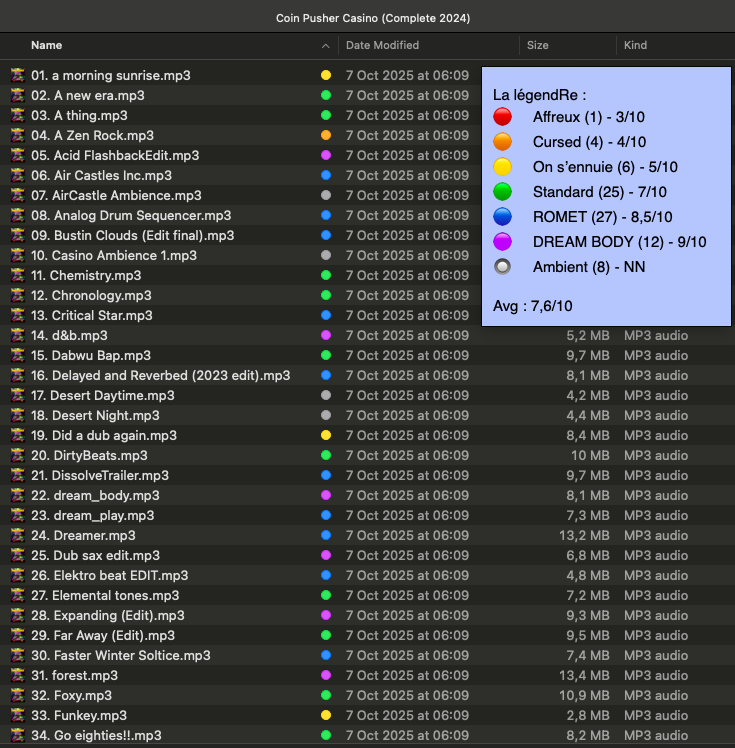The image size is (735, 748).
Task: Click the Standard (25) - 7/10 legend line
Action: coord(600,192)
